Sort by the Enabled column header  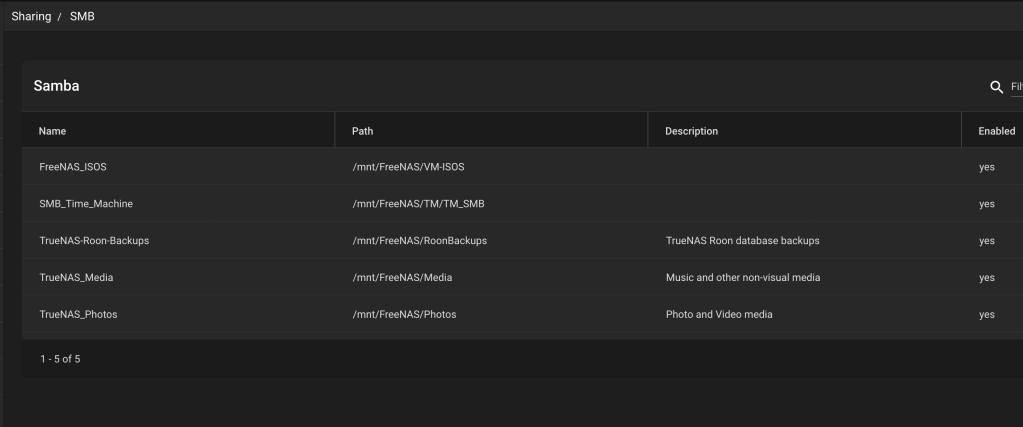tap(996, 131)
